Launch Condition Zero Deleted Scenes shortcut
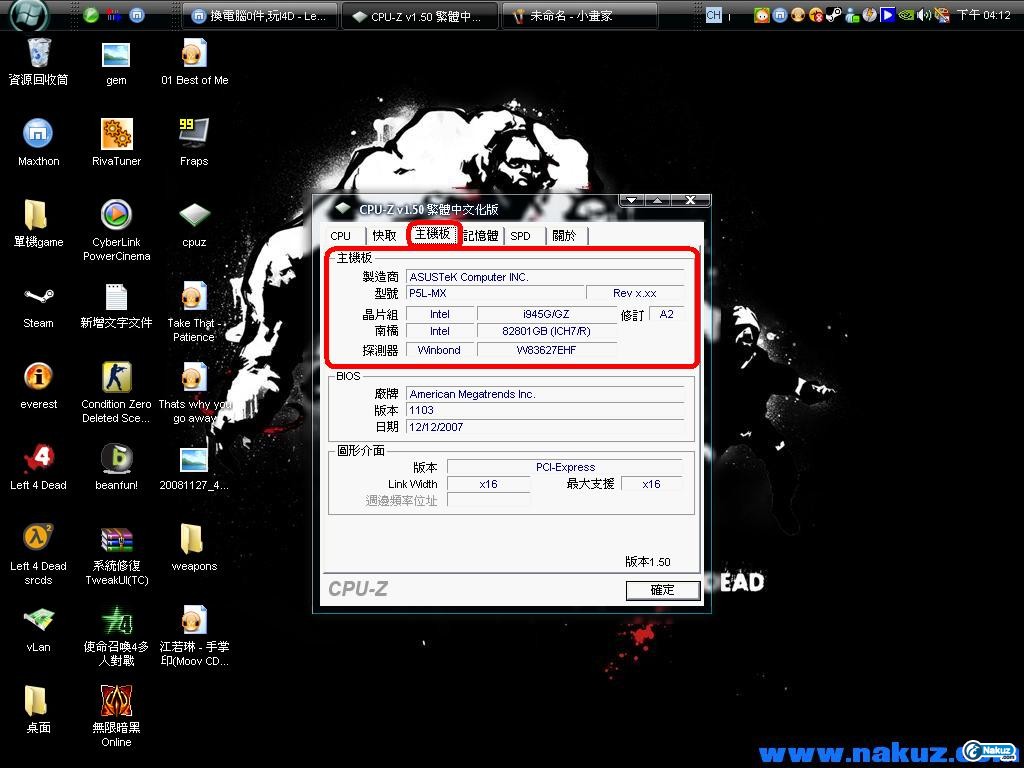The image size is (1024, 768). pos(116,378)
